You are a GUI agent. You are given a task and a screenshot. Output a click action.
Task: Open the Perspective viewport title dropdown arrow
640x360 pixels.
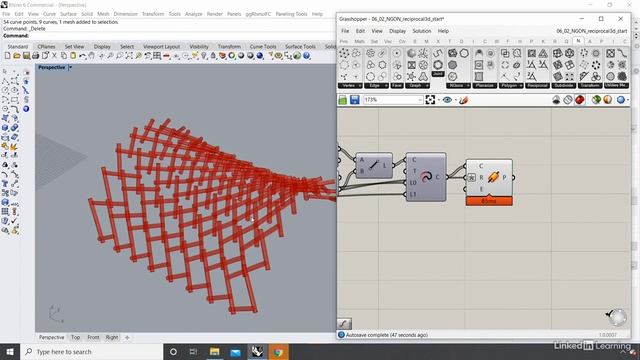point(70,67)
